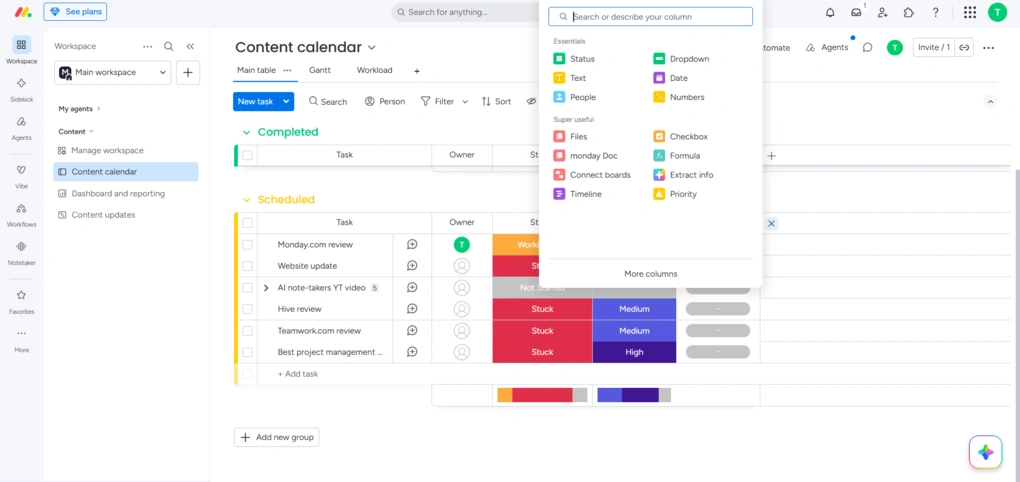This screenshot has width=1020, height=482.
Task: Add column plus in Completed group header
Action: [772, 155]
